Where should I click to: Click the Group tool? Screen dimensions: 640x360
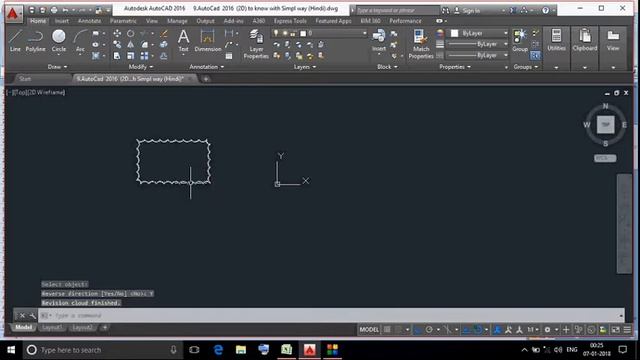520,40
